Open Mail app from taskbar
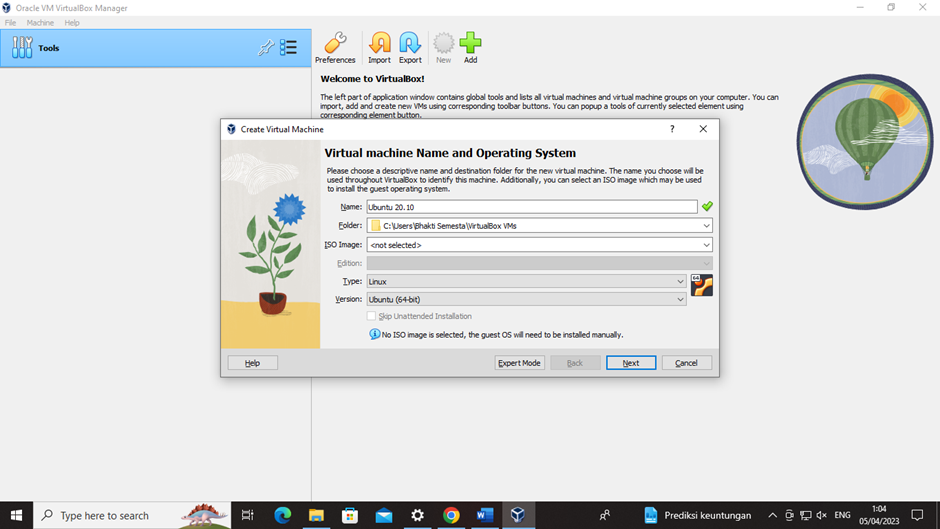 (x=384, y=515)
